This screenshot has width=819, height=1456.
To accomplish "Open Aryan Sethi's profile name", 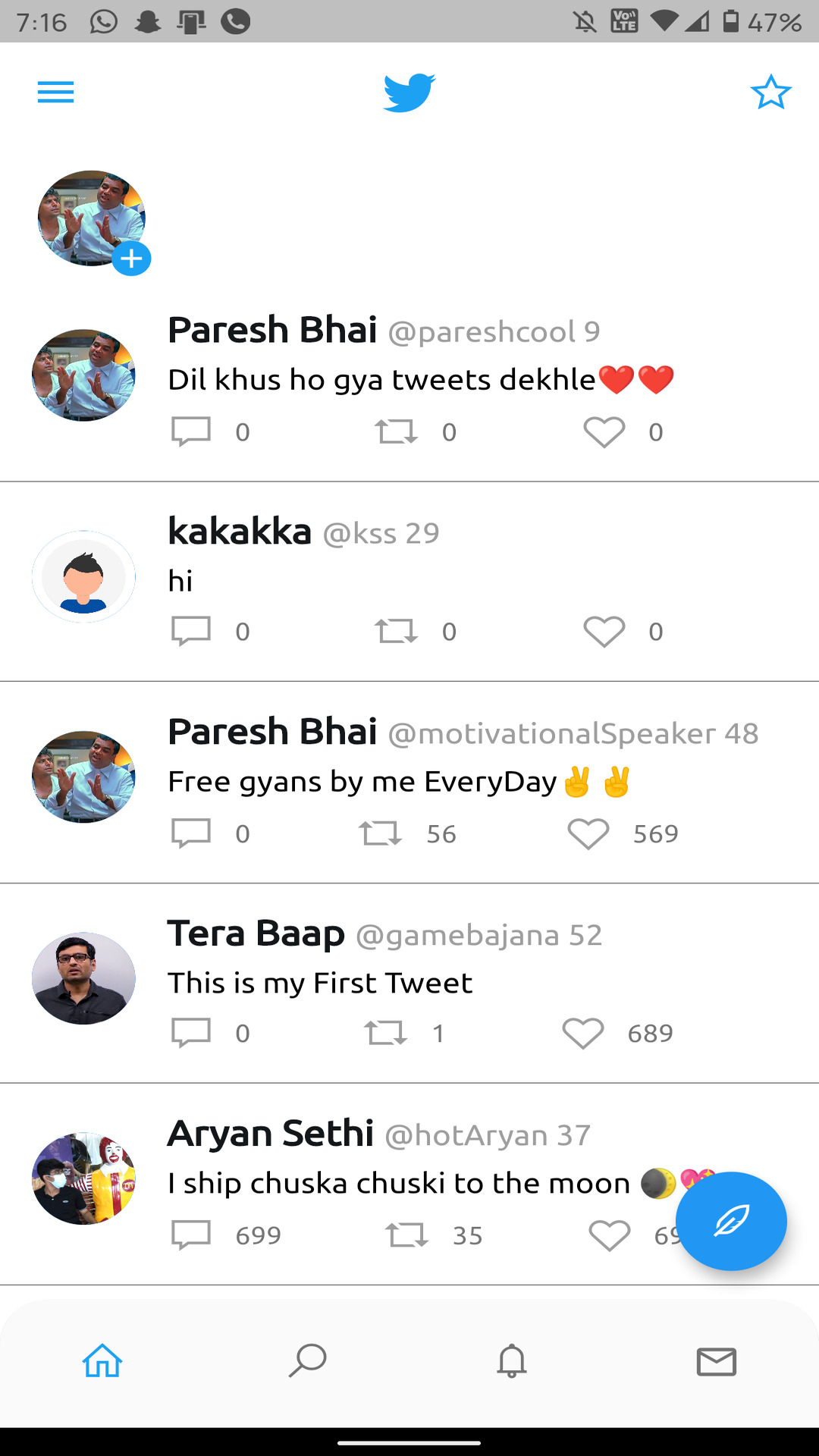I will coord(271,1134).
